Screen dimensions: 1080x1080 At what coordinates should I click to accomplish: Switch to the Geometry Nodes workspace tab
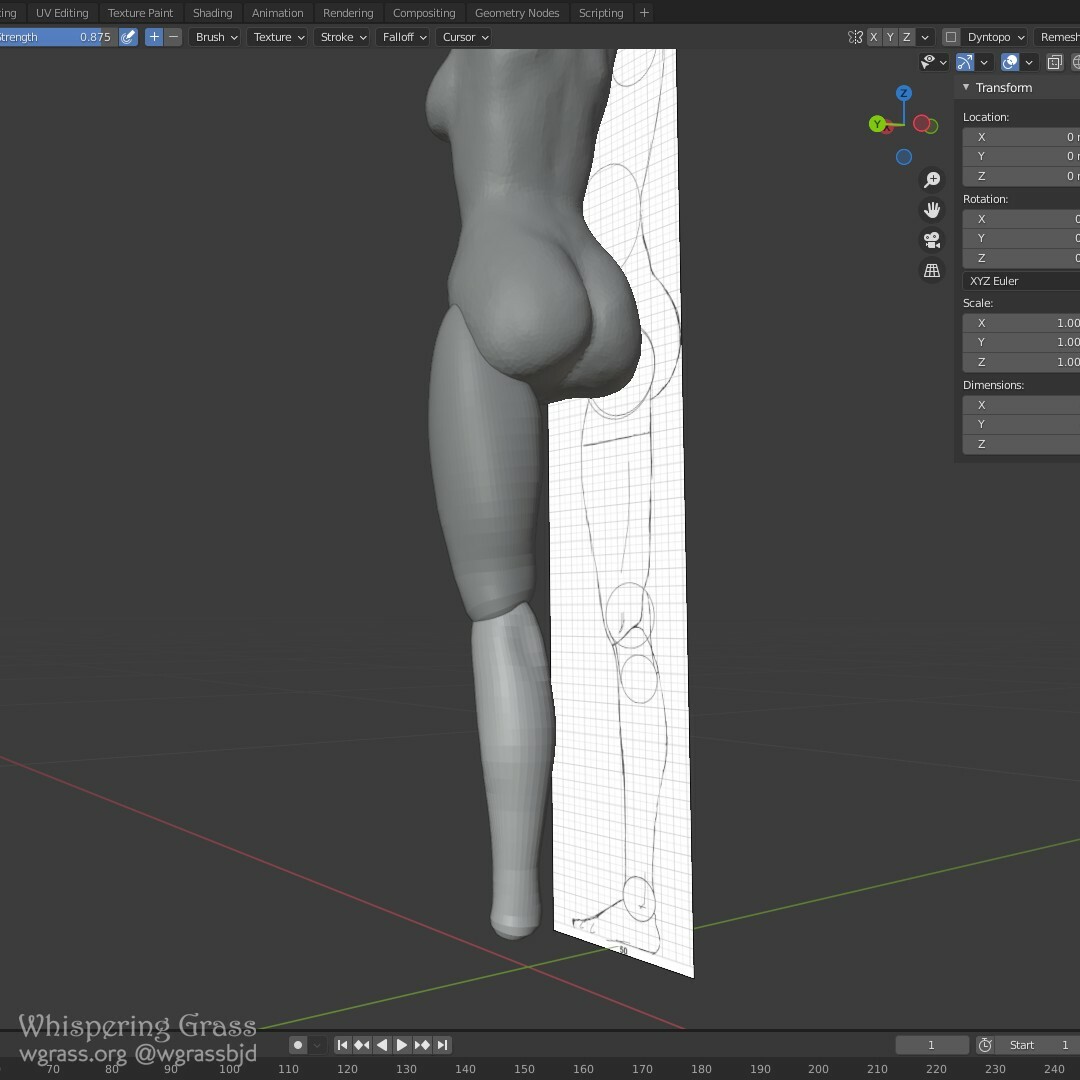[x=517, y=13]
